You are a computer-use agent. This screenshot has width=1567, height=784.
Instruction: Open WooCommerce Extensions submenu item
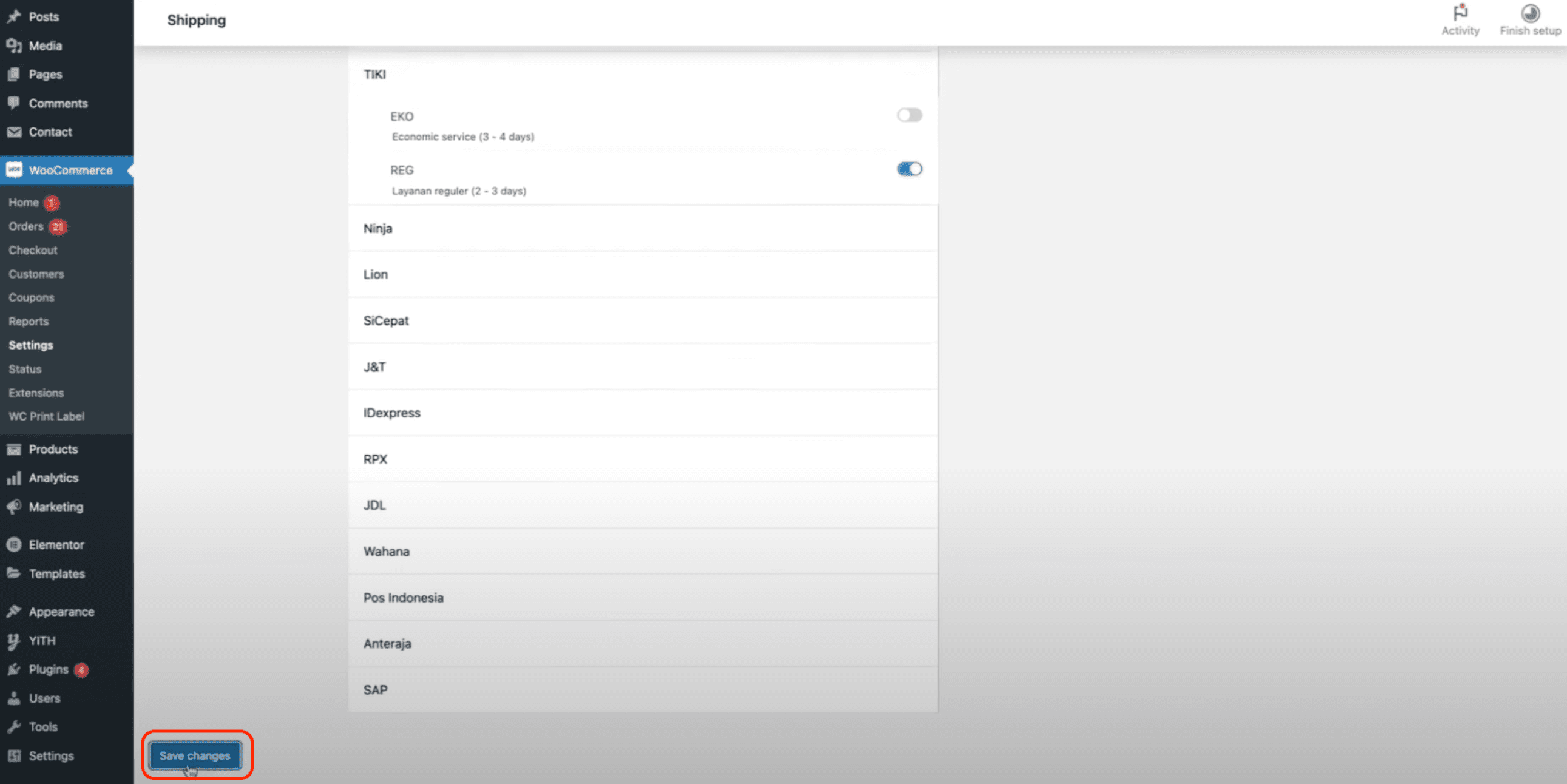click(x=36, y=393)
